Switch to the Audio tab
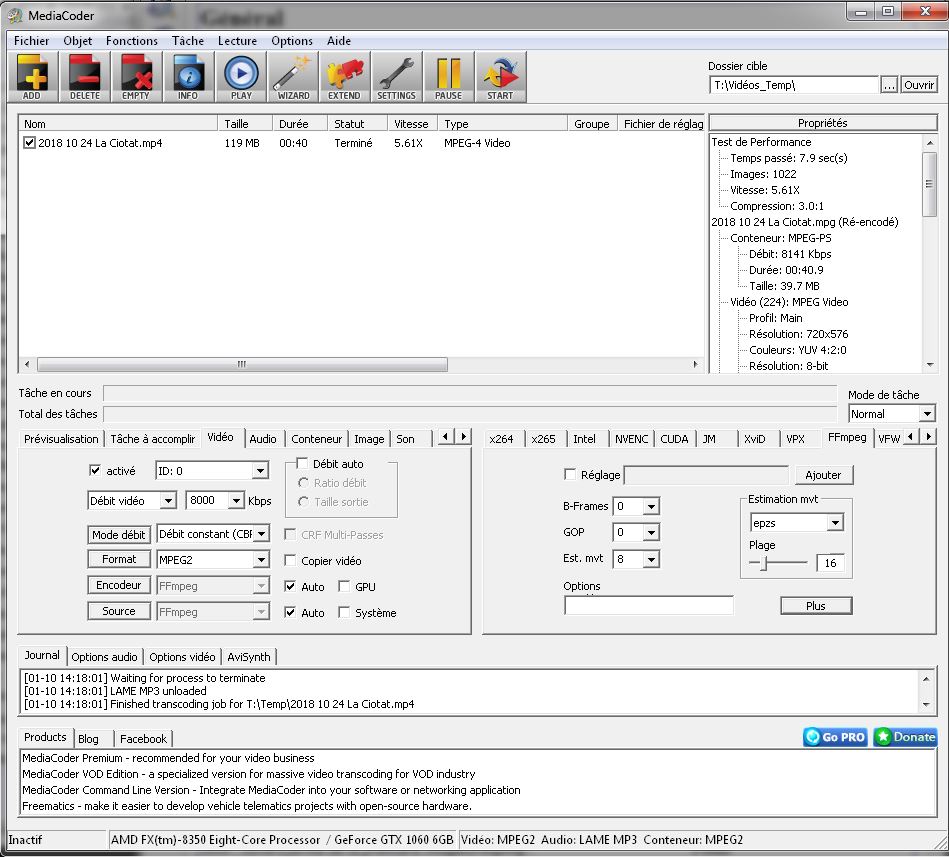The image size is (949, 857). [263, 439]
